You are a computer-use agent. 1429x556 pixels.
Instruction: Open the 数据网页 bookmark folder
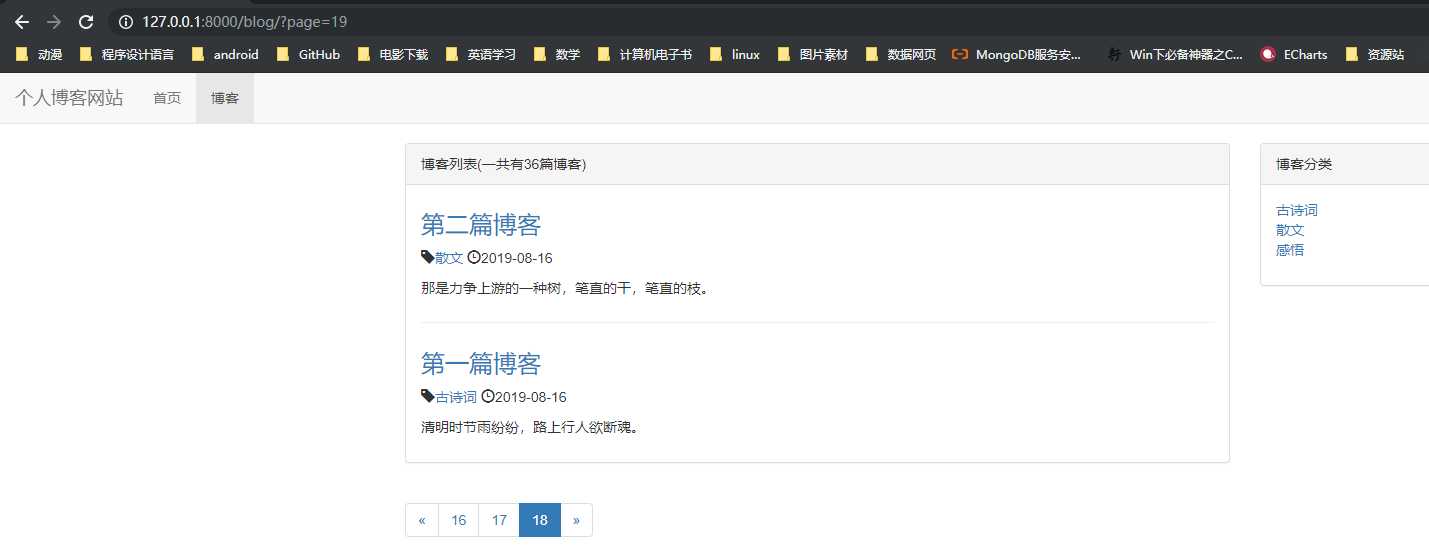pos(901,55)
